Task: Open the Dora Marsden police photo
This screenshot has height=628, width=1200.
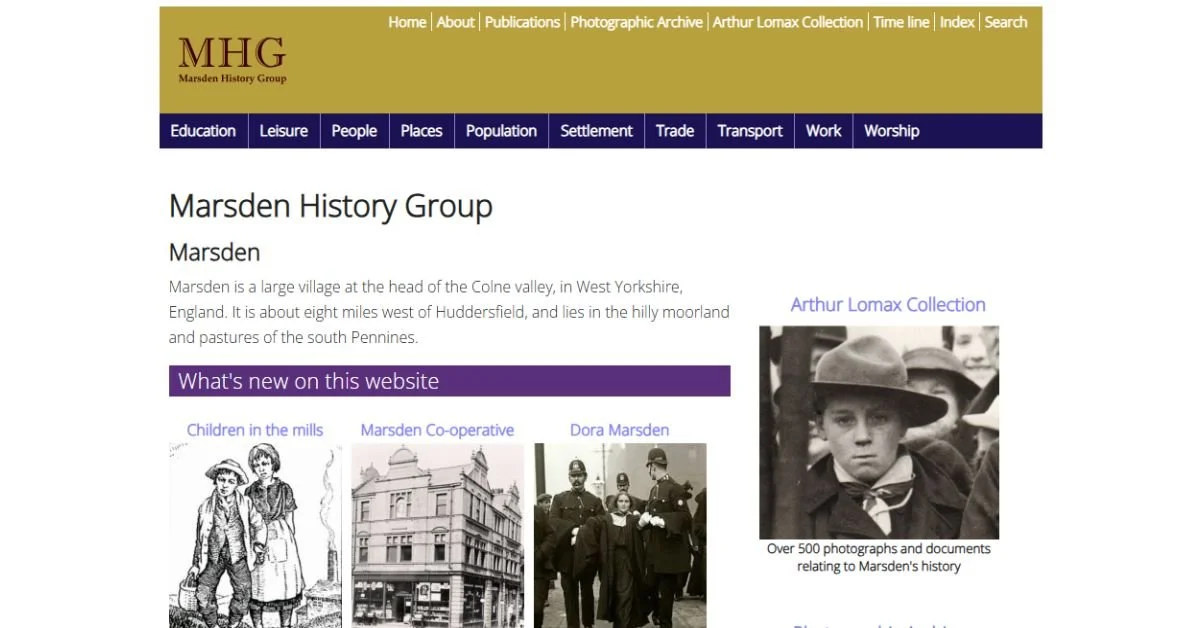Action: point(620,536)
